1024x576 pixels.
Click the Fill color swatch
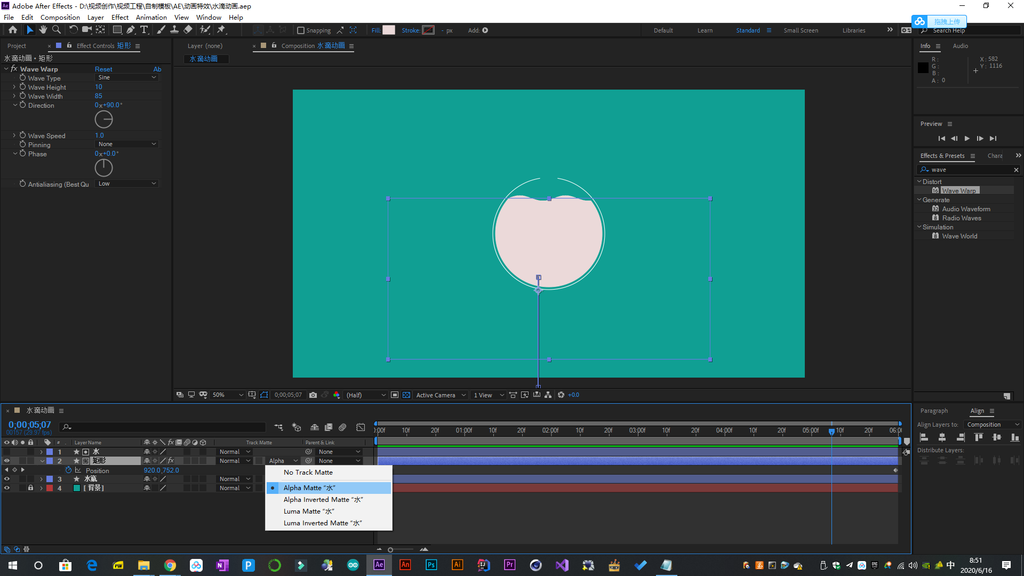pos(389,30)
